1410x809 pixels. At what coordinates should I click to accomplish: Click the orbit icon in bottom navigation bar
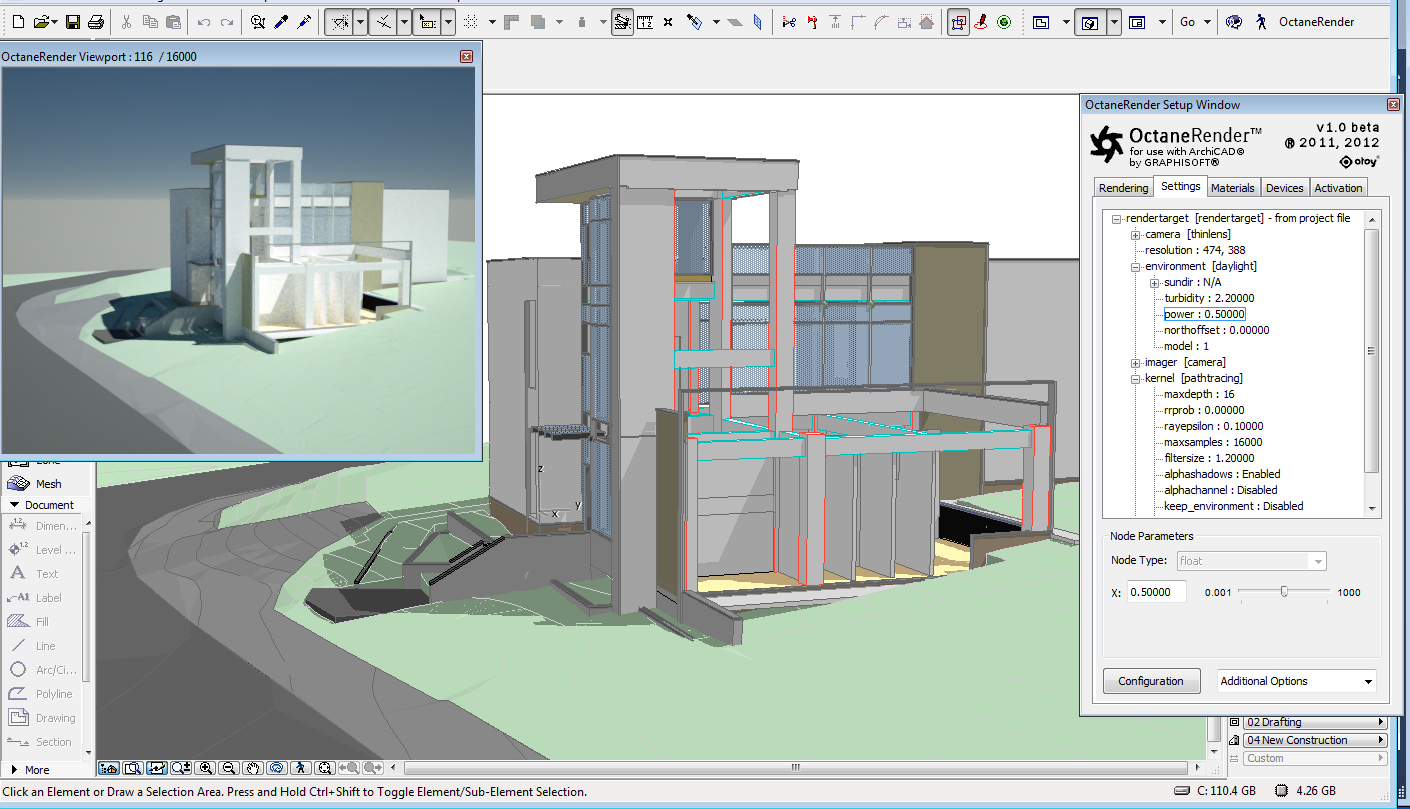pos(276,768)
